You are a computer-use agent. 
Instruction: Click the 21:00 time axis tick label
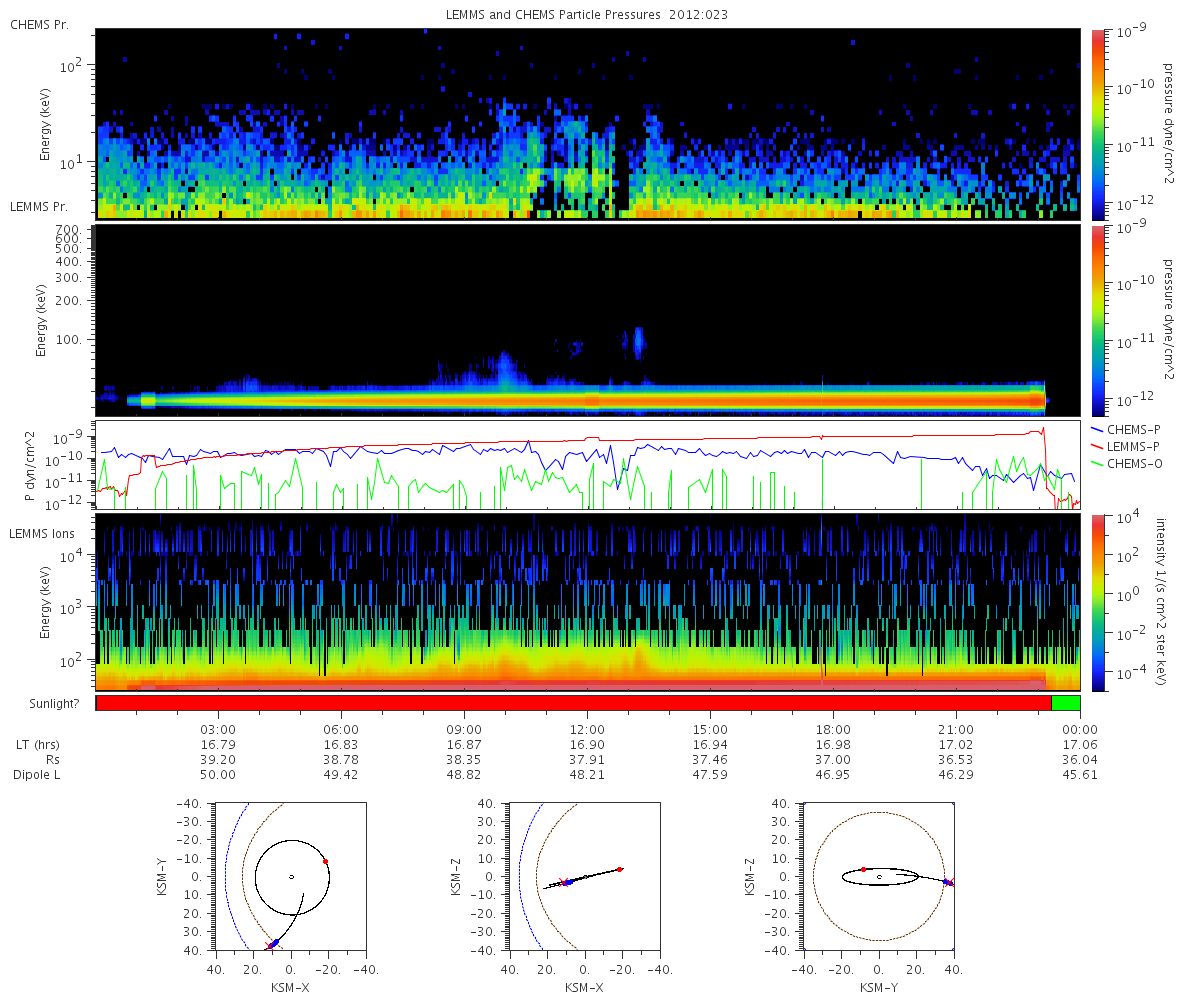956,729
